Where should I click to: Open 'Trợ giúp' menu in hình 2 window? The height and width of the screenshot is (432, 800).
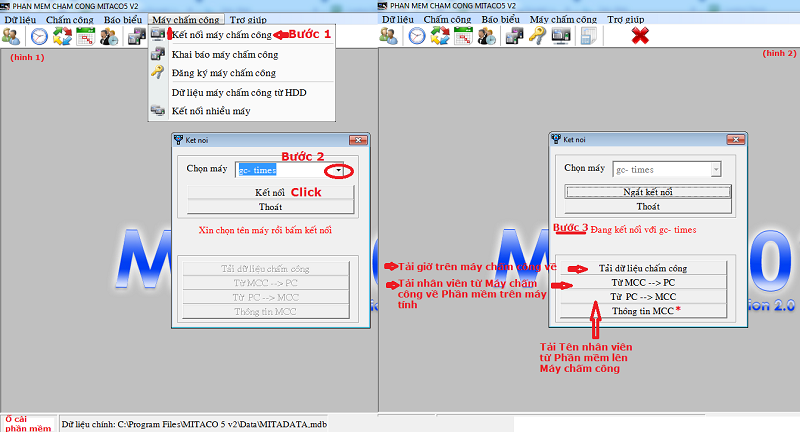[625, 19]
